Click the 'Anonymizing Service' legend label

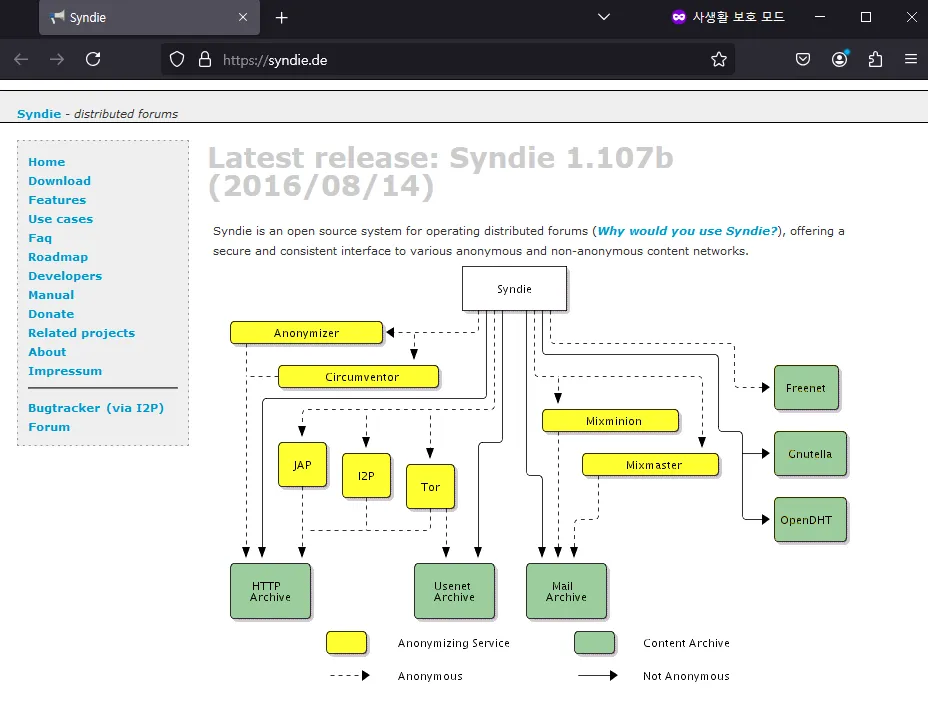(453, 643)
